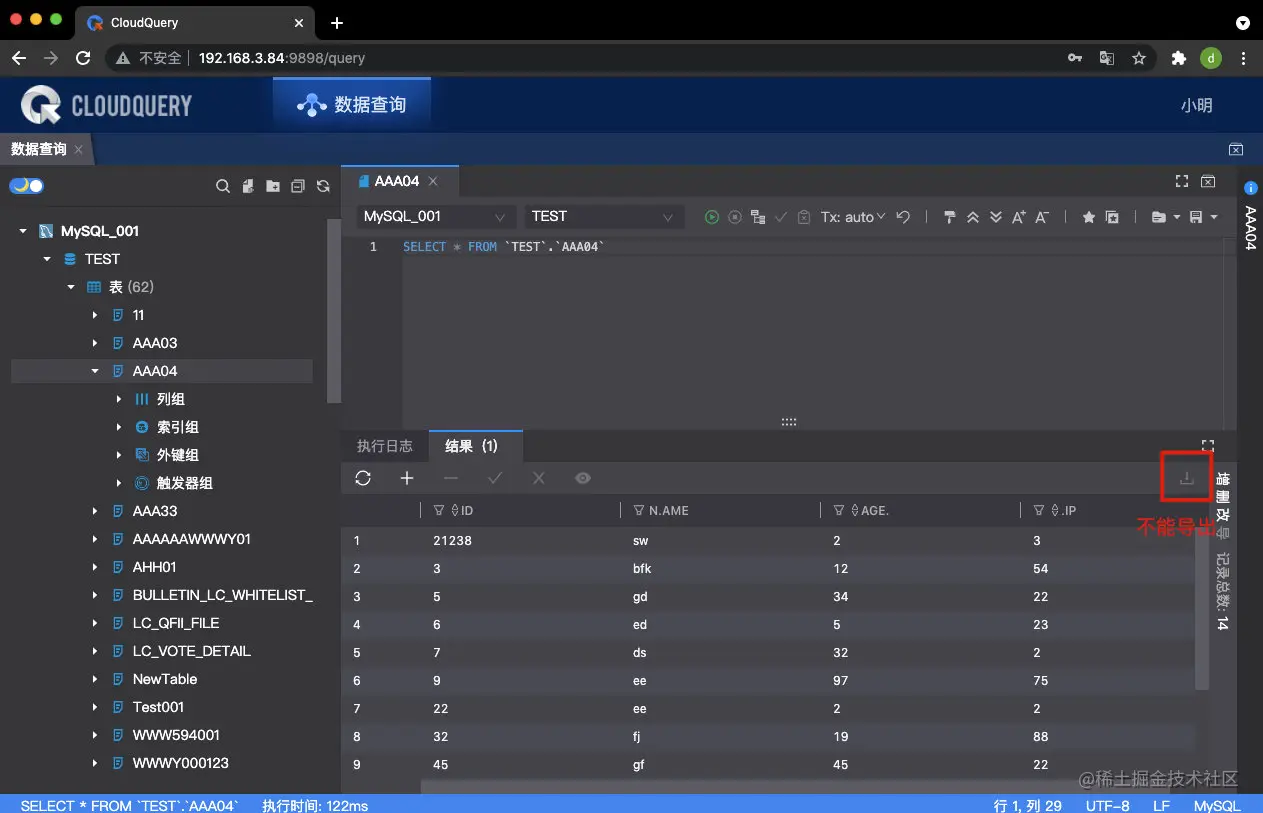Toggle the eye preview icon in the results toolbar
The width and height of the screenshot is (1263, 813).
tap(583, 478)
